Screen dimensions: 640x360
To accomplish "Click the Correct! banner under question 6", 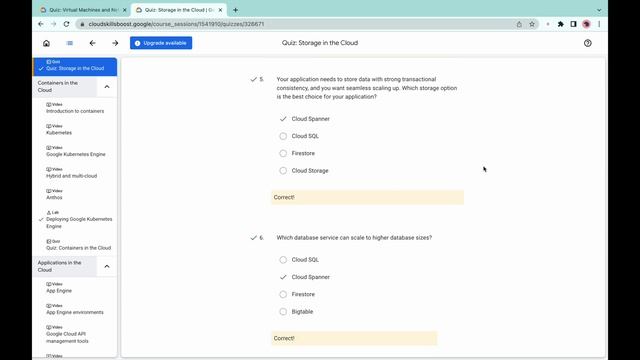I will (354, 338).
